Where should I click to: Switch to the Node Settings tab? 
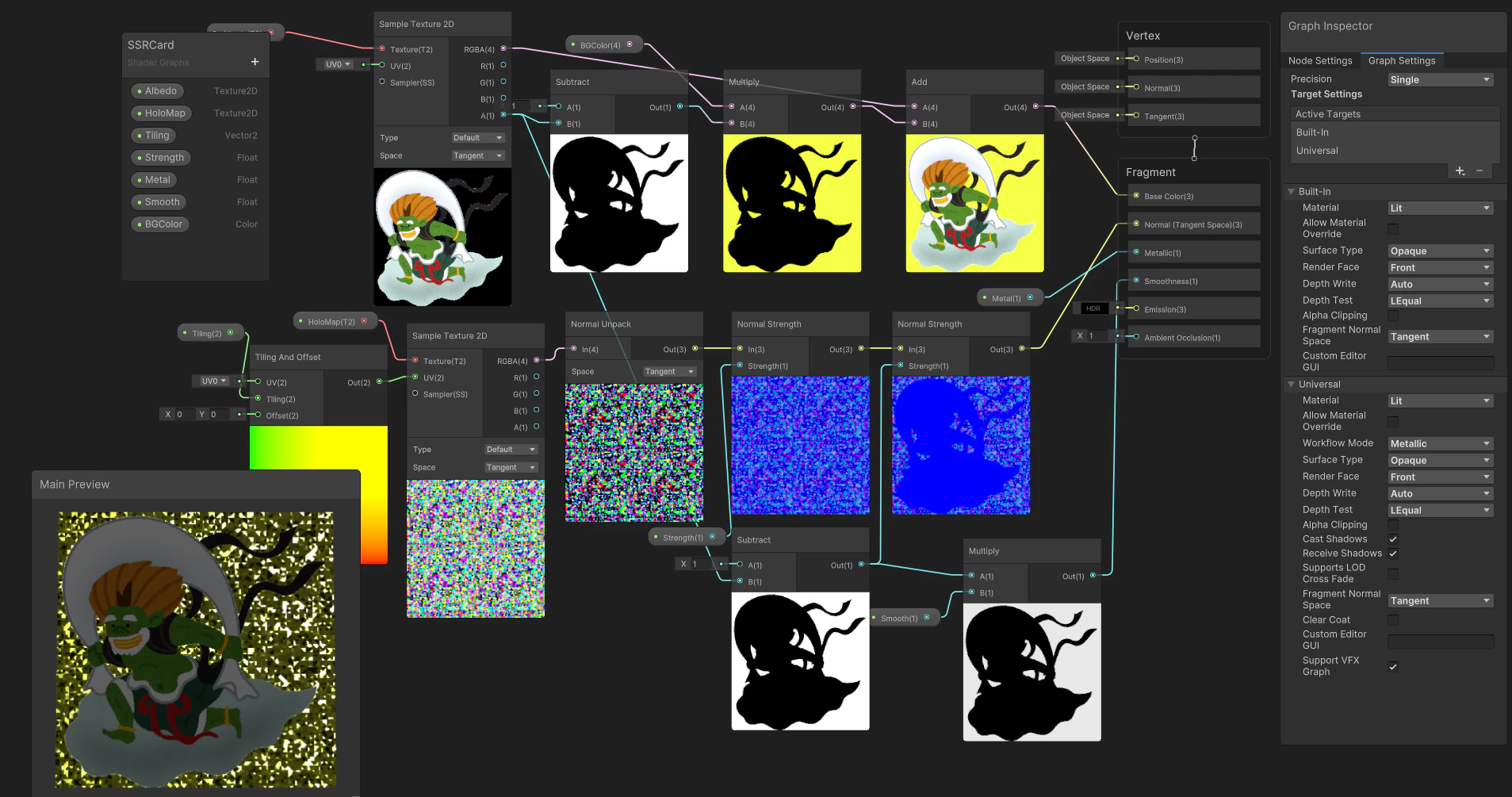coord(1320,60)
